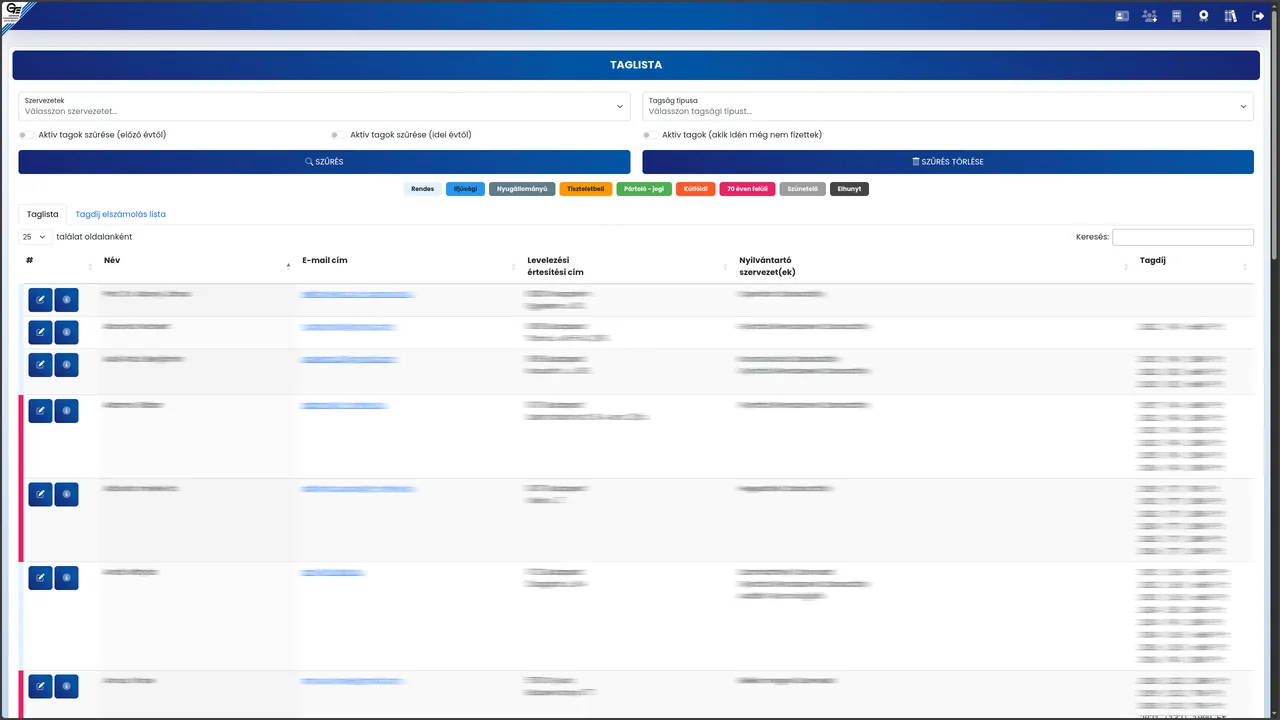Click the SZŰRÉS TÖRLÉSE button
This screenshot has height=720, width=1280.
click(948, 161)
